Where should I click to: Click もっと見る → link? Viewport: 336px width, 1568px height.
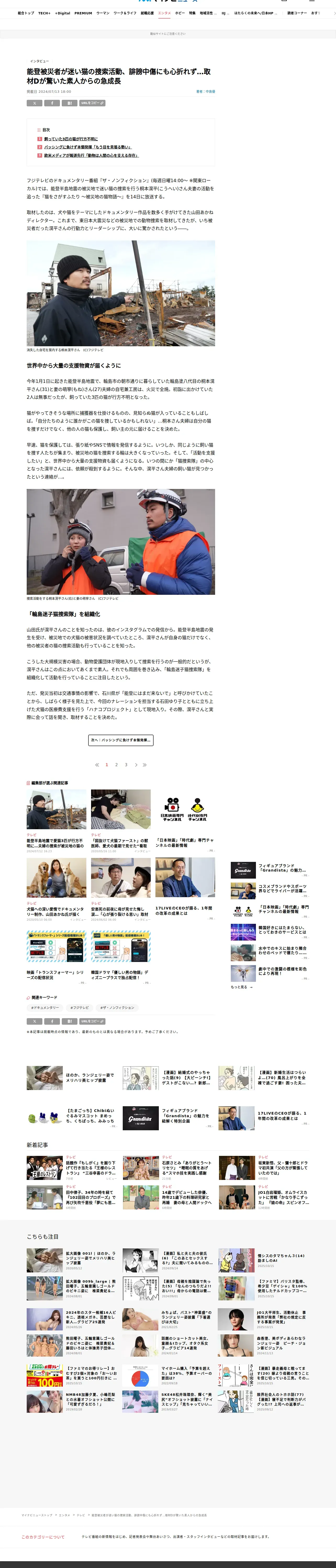click(x=242, y=987)
